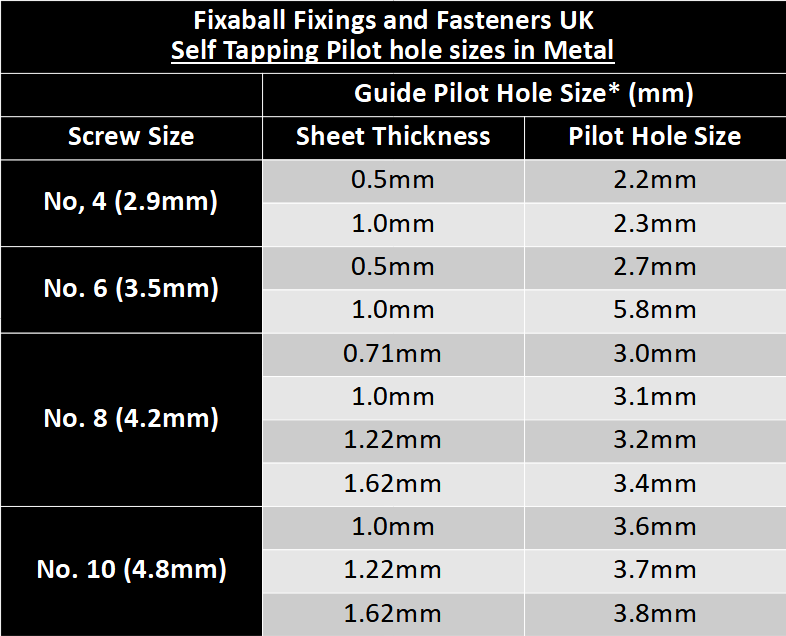Click the 2.3mm pilot hole size cell

click(655, 224)
